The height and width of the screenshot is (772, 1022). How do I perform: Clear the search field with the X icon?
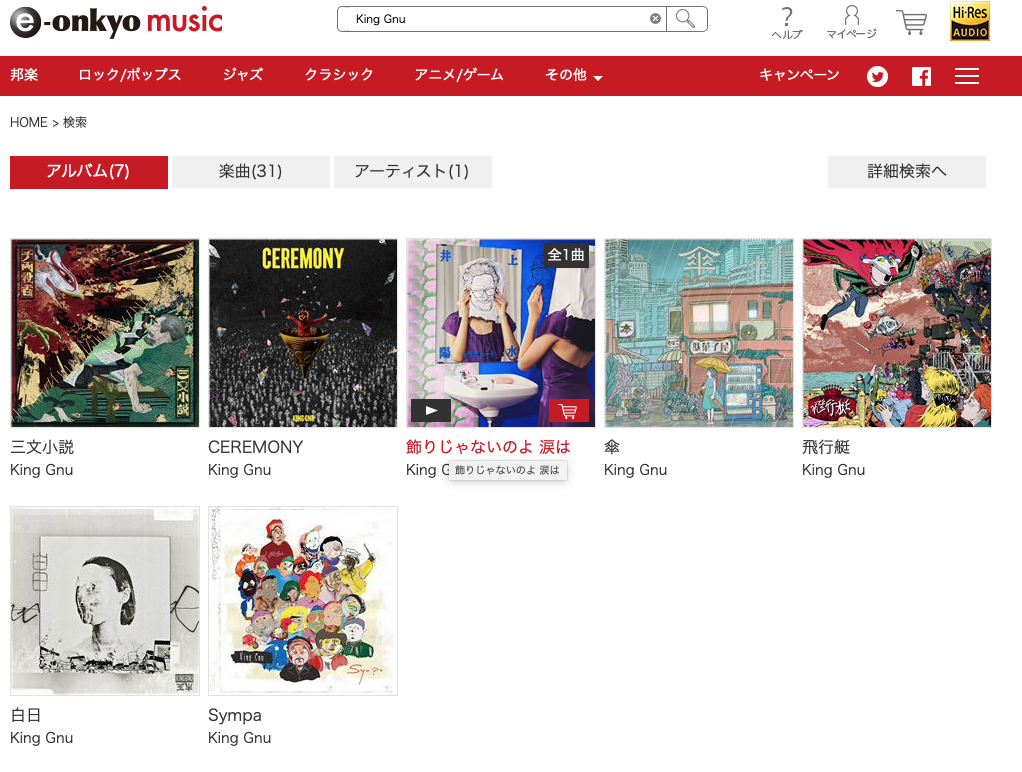pos(655,19)
